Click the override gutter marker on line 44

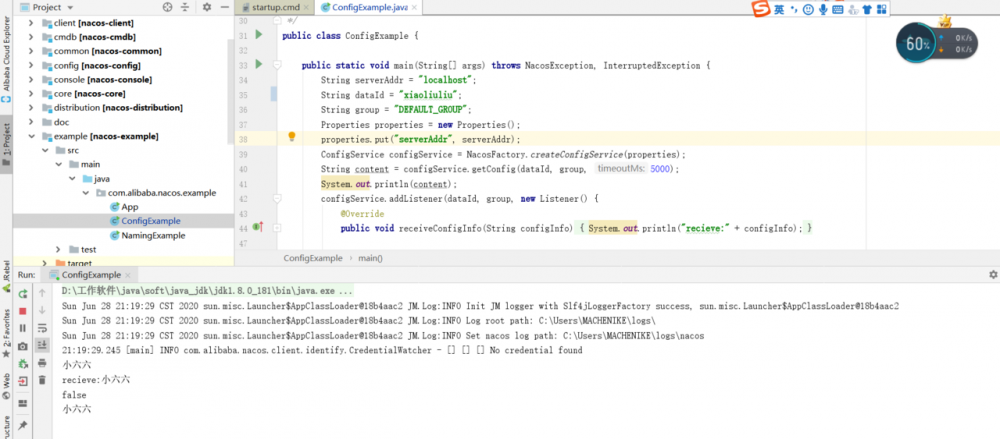click(x=258, y=227)
